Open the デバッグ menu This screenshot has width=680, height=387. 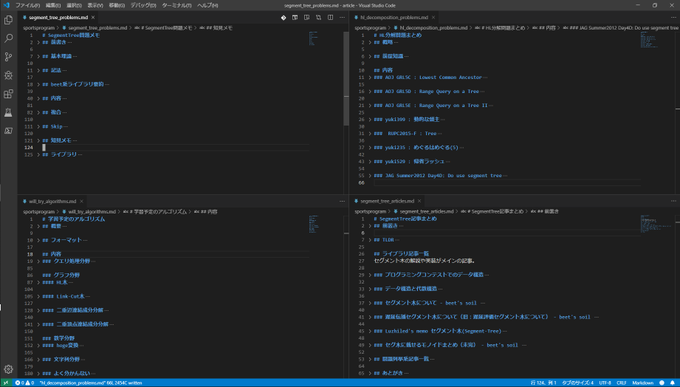click(143, 5)
